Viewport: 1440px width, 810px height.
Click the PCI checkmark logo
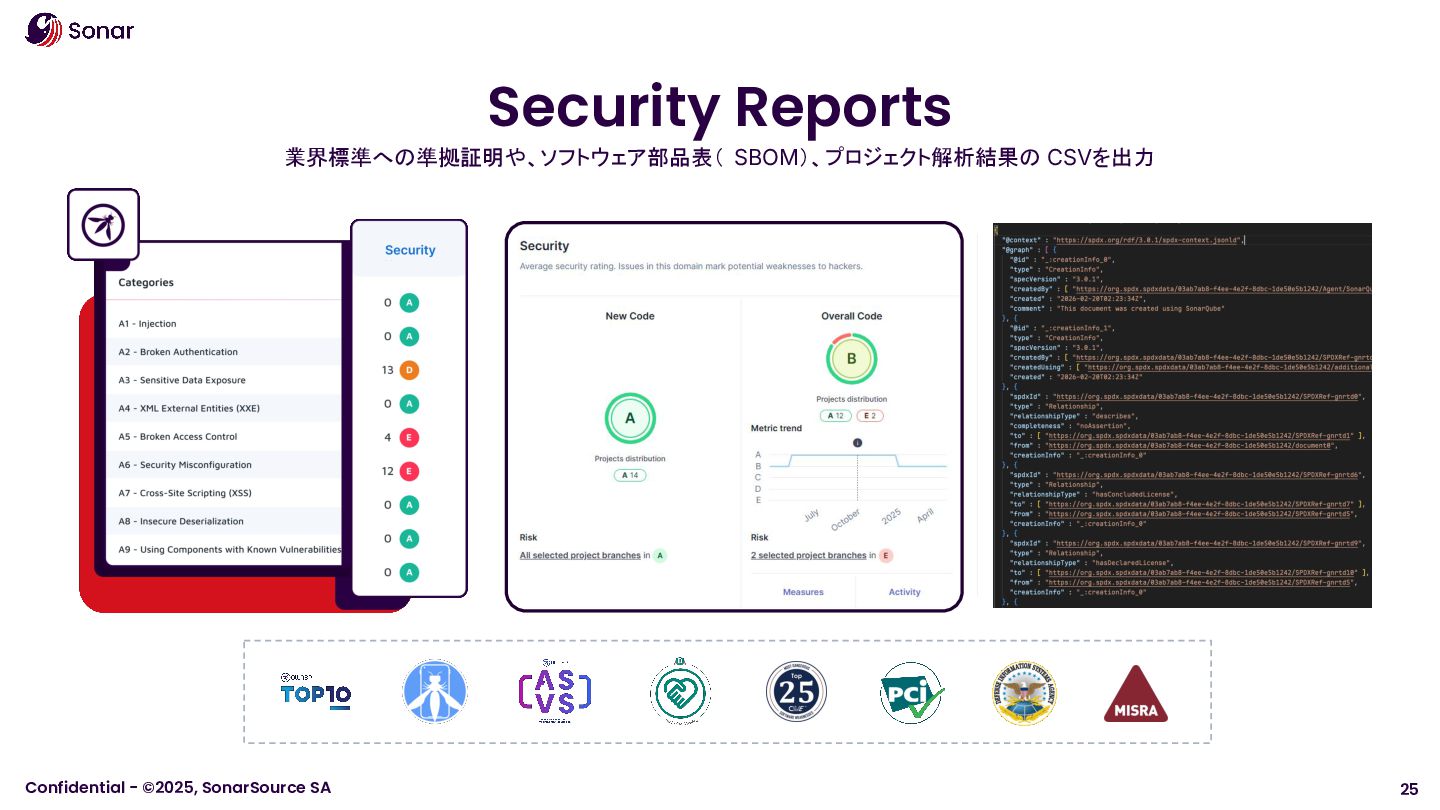click(x=912, y=692)
